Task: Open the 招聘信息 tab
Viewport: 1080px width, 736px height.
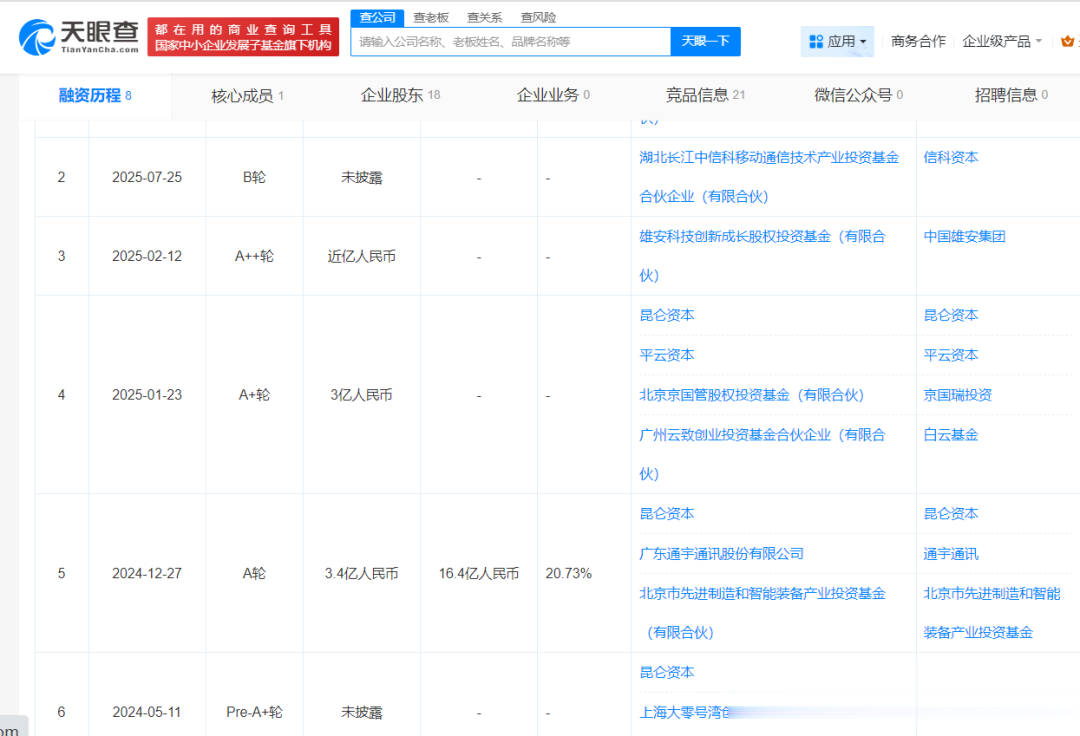Action: pyautogui.click(x=1011, y=95)
